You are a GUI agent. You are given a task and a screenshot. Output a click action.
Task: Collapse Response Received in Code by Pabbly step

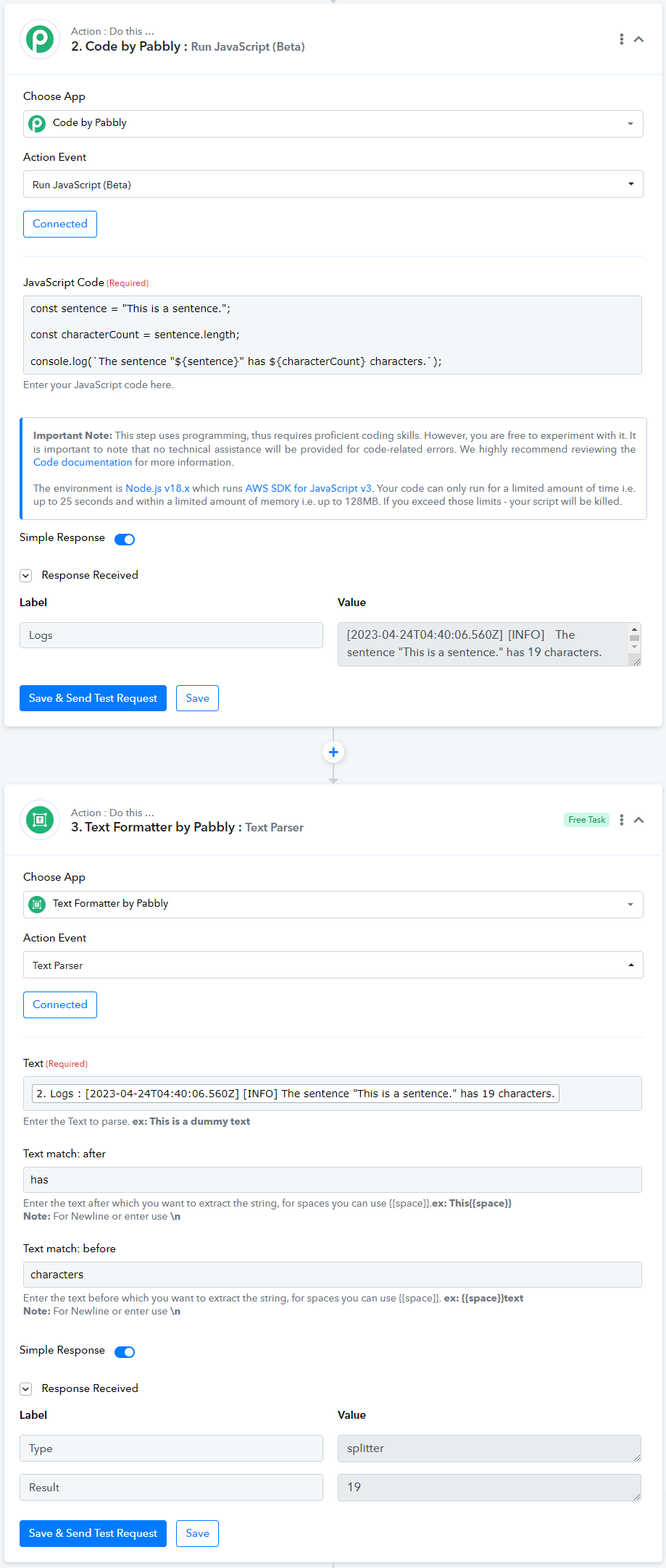click(x=26, y=576)
